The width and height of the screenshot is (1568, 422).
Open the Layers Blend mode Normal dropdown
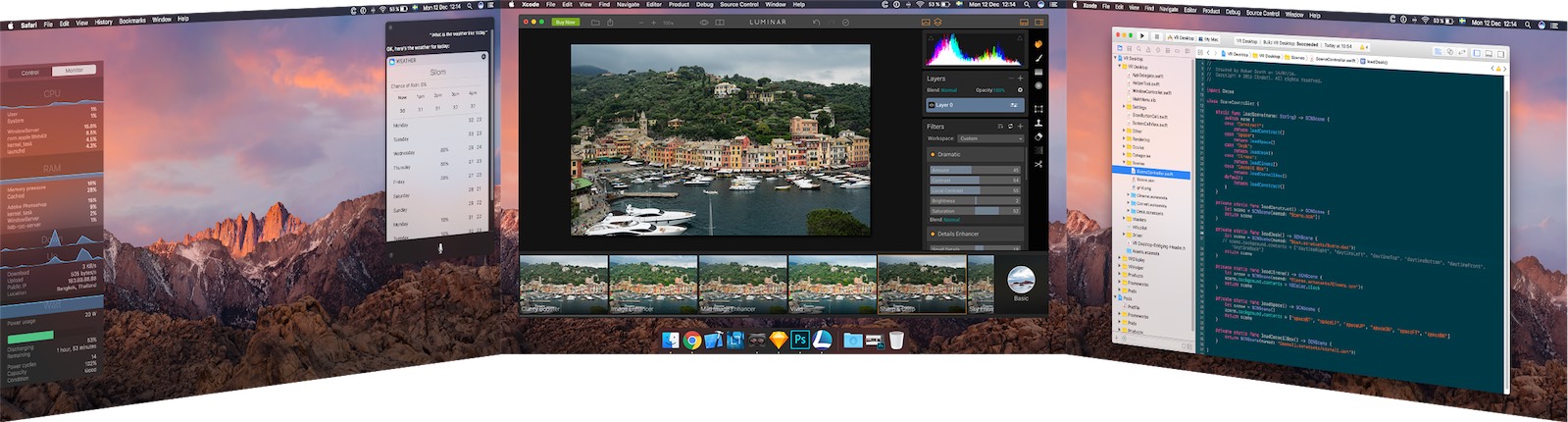[948, 90]
